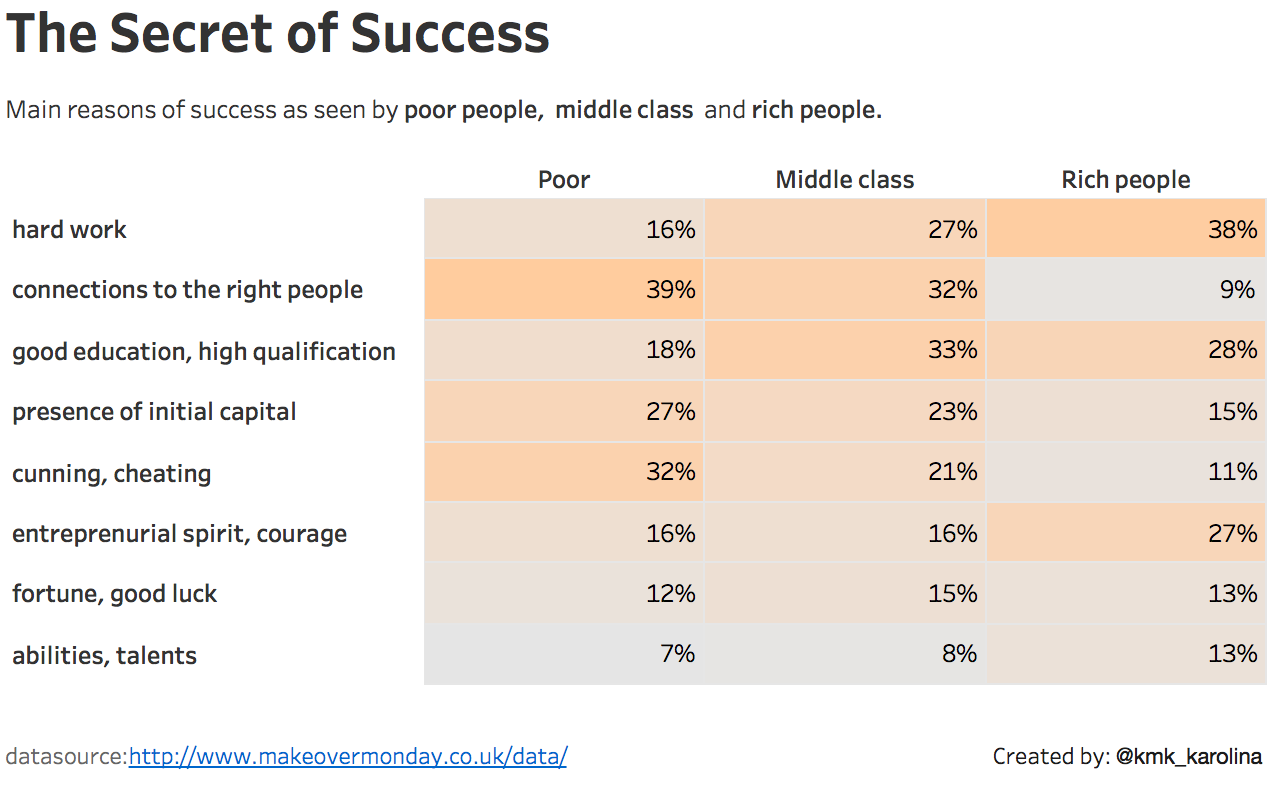The width and height of the screenshot is (1268, 808).
Task: Select 'entreprenurial spirit, courage' row label
Action: 180,534
